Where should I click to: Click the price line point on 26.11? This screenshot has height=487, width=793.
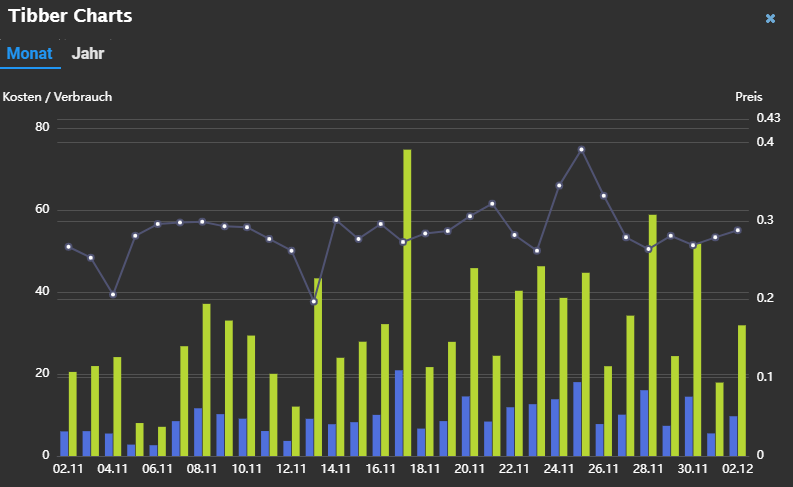[x=603, y=196]
